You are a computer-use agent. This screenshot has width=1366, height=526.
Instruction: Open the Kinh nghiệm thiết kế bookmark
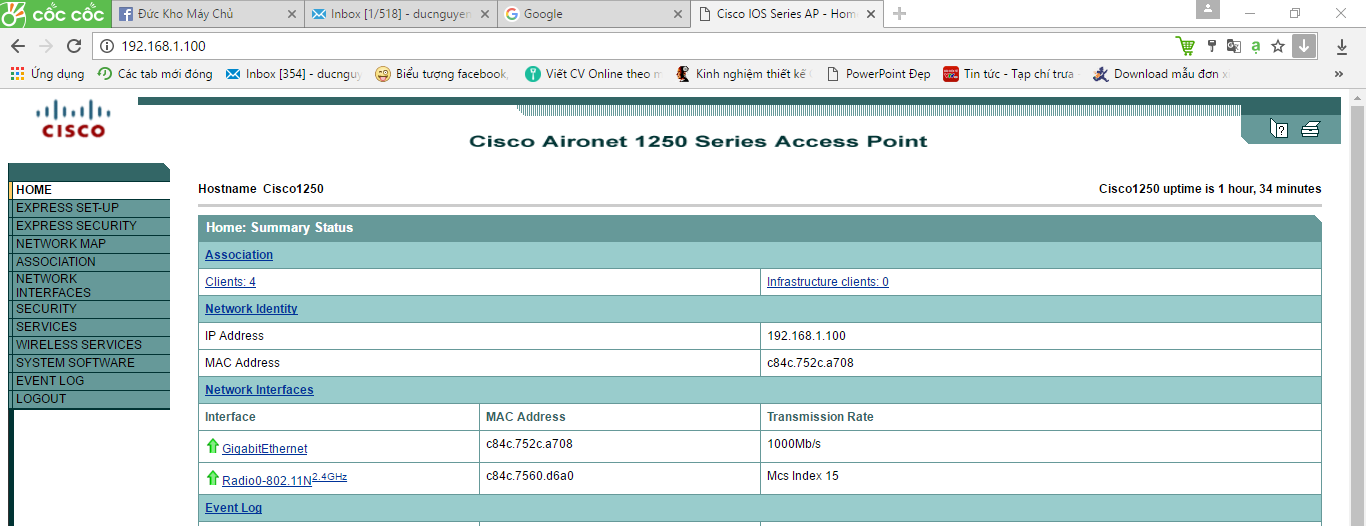pyautogui.click(x=744, y=74)
